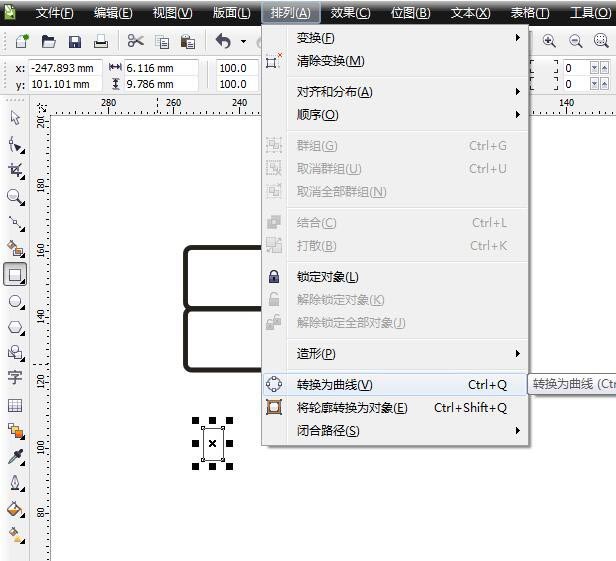616x561 pixels.
Task: Click the Open folder icon
Action: (48, 41)
